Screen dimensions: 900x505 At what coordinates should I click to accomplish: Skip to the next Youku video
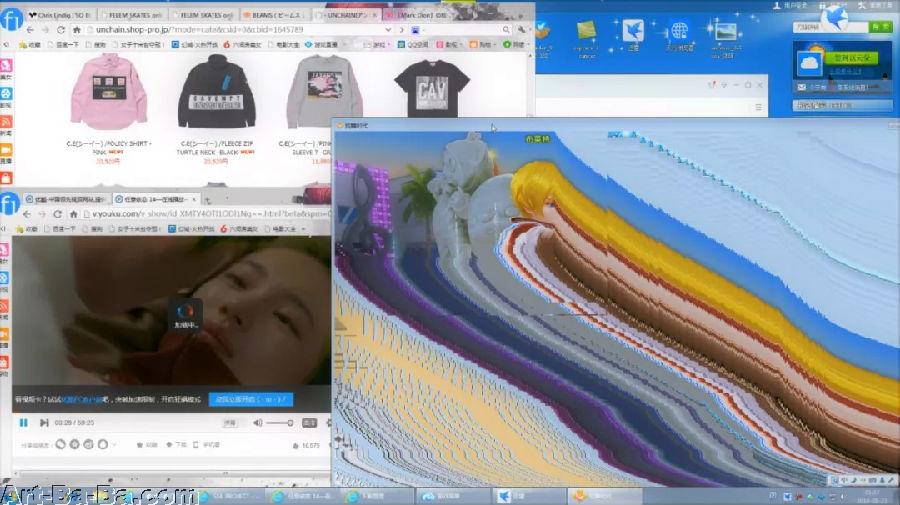(x=44, y=423)
